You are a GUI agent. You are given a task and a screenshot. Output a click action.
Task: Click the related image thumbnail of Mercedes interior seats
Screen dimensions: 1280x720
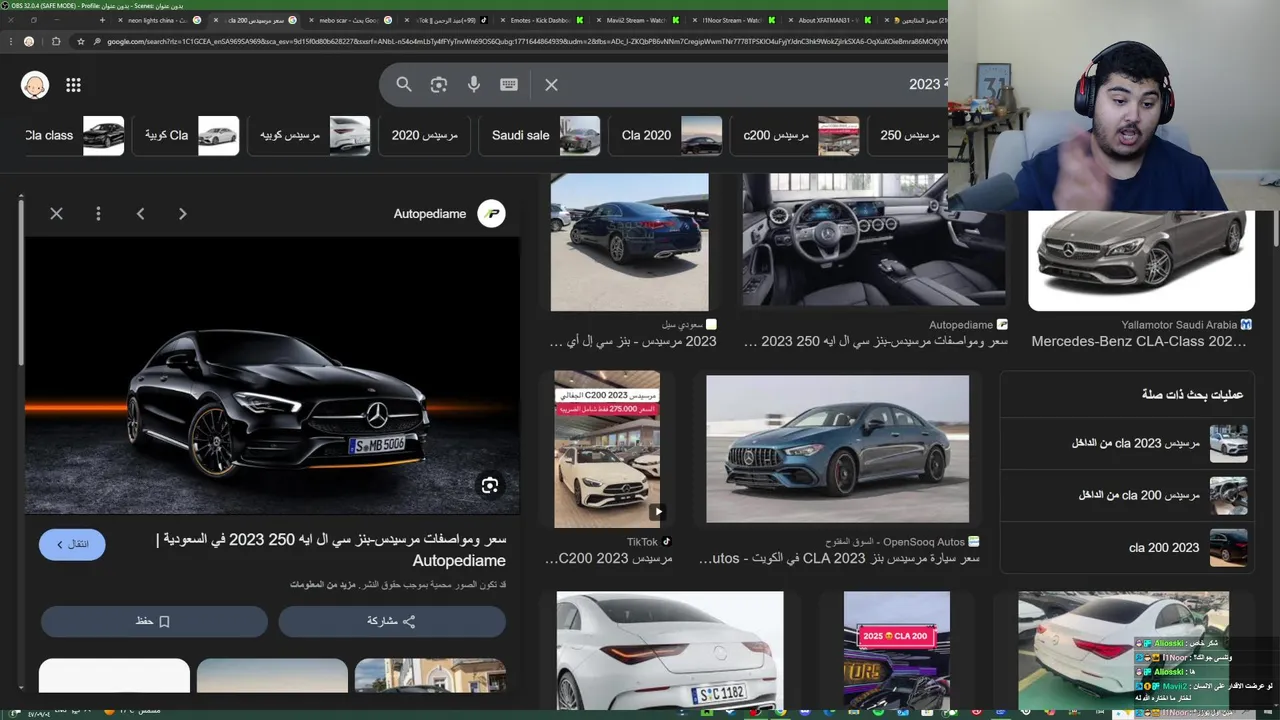pos(1228,495)
